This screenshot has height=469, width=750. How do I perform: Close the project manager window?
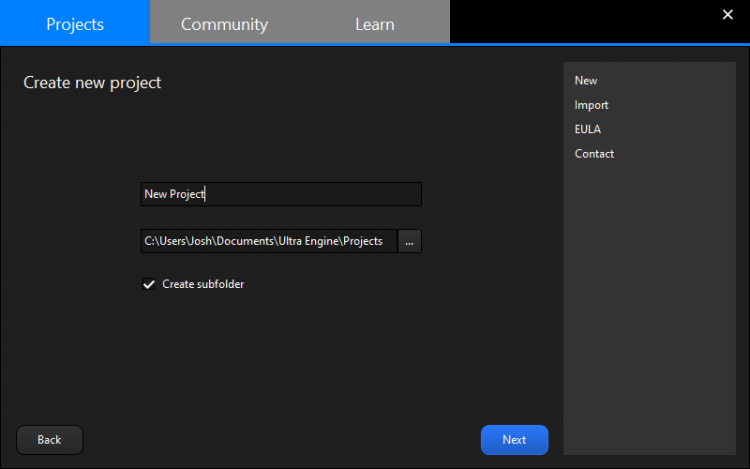[x=727, y=14]
